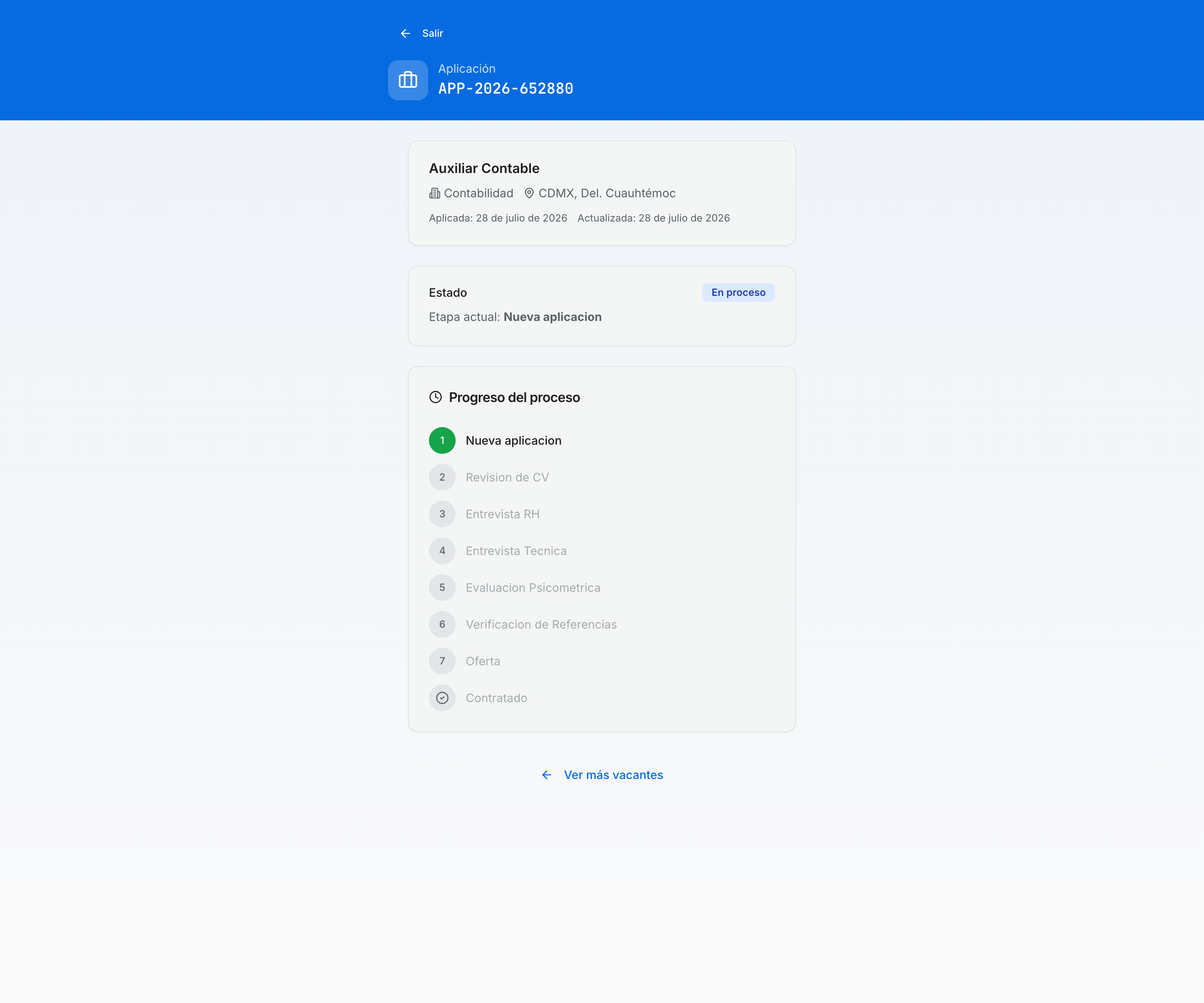
Task: Click the Contratado checkmark circle icon
Action: coord(442,698)
